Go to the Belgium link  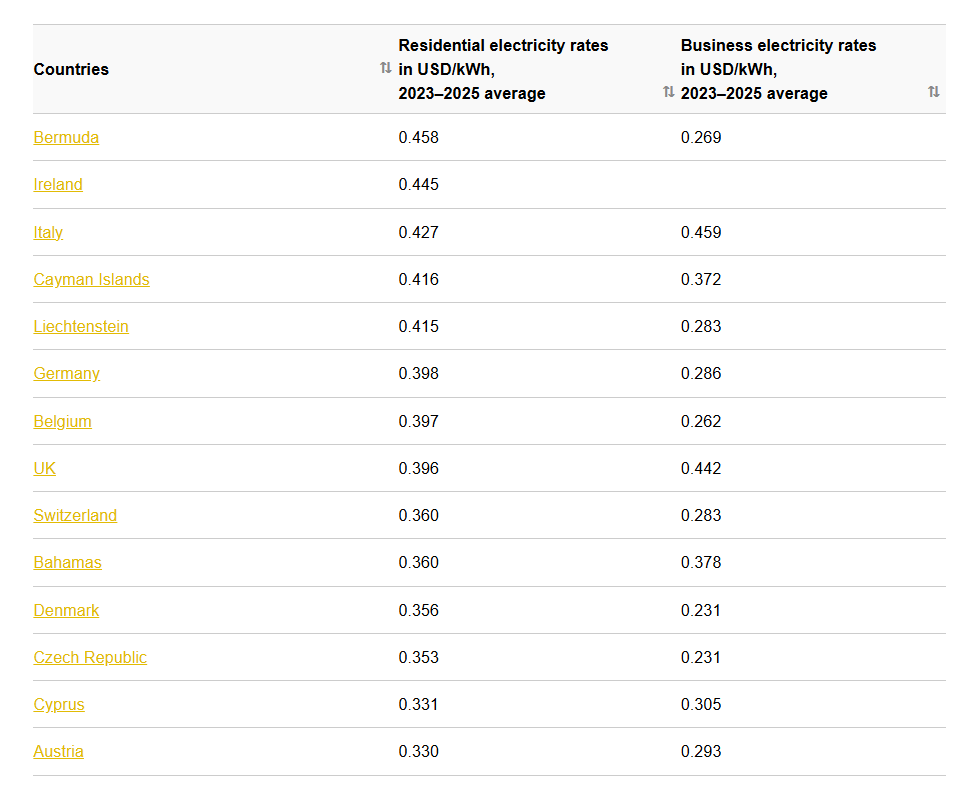(x=62, y=421)
